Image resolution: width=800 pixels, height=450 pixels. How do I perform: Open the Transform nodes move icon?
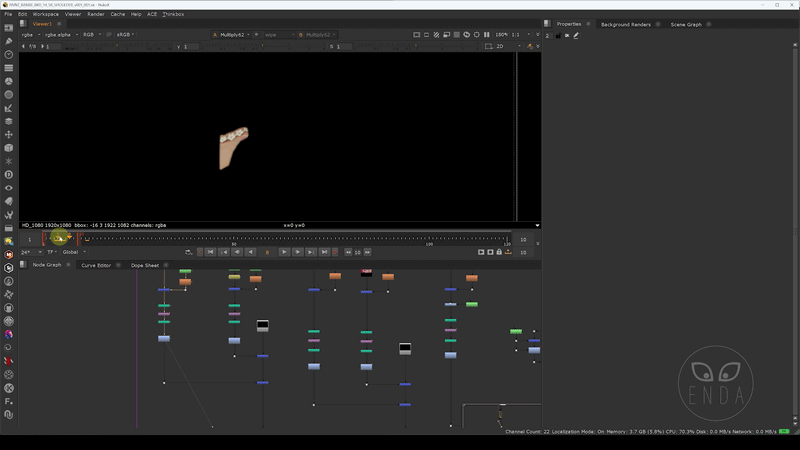9,135
